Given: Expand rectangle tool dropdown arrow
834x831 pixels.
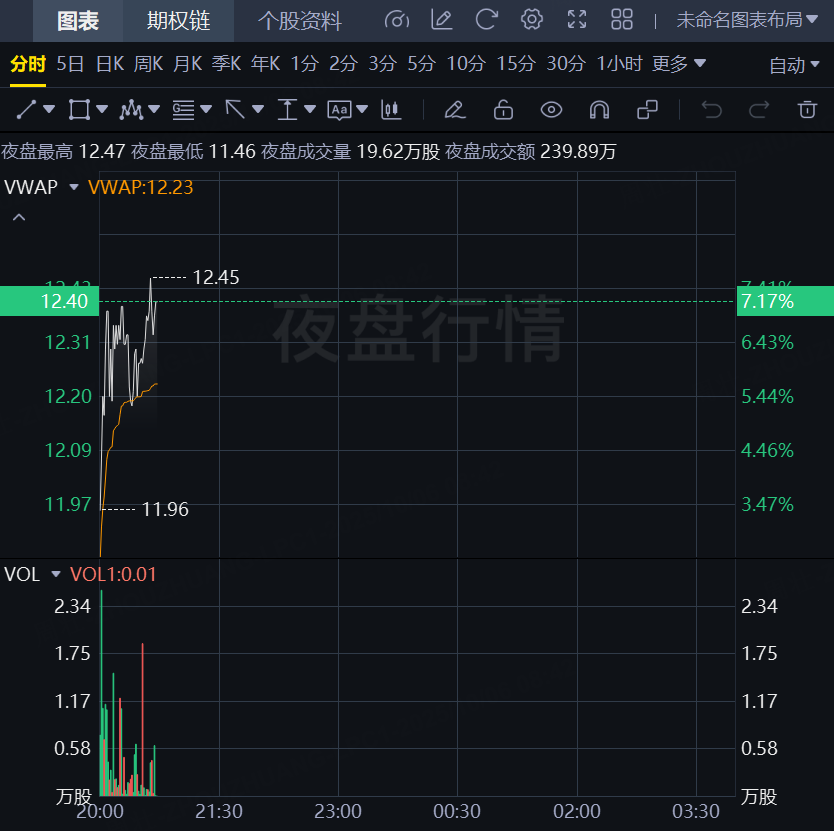Looking at the screenshot, I should point(102,110).
